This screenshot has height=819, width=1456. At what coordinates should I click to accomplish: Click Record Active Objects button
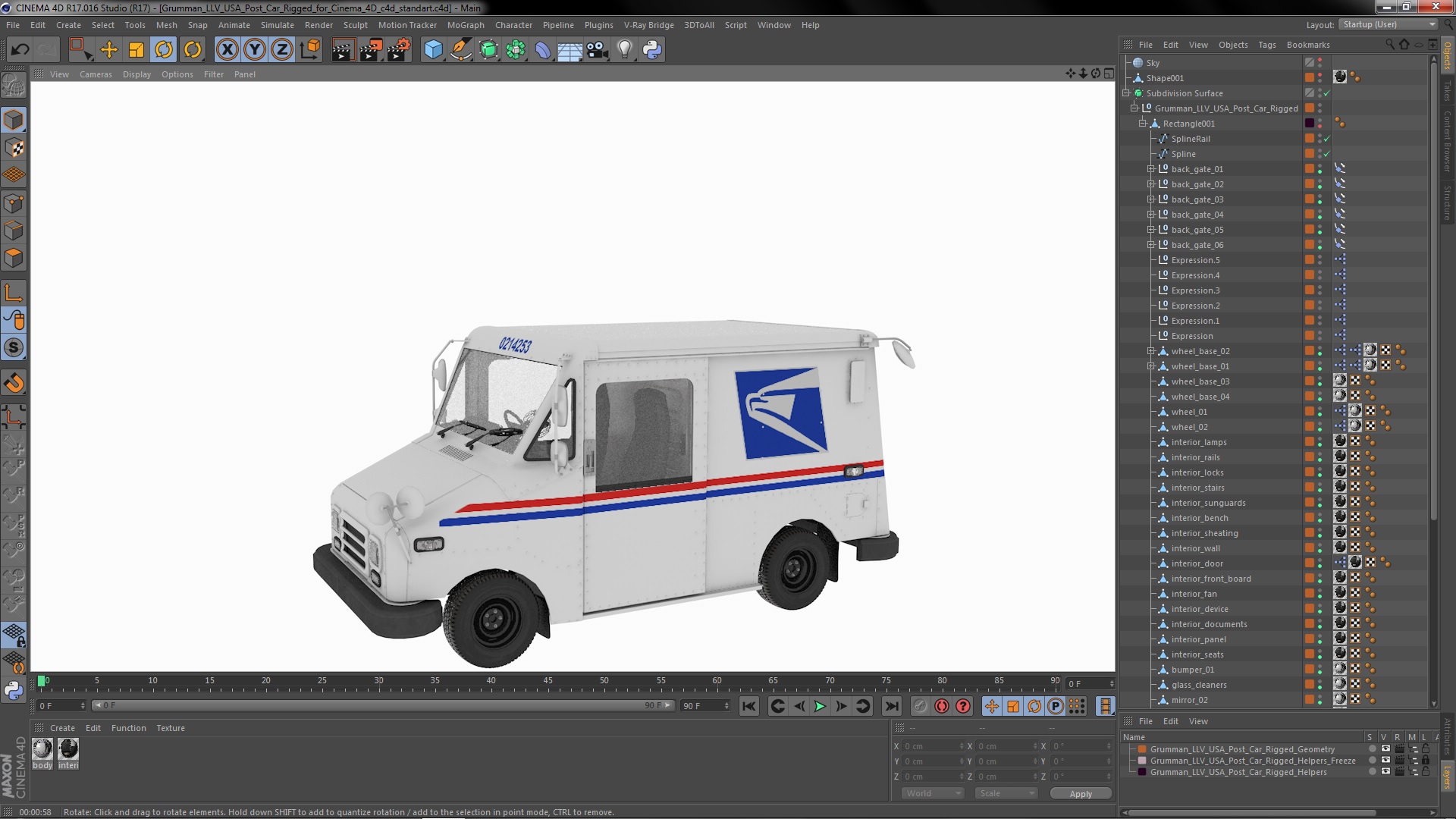920,706
